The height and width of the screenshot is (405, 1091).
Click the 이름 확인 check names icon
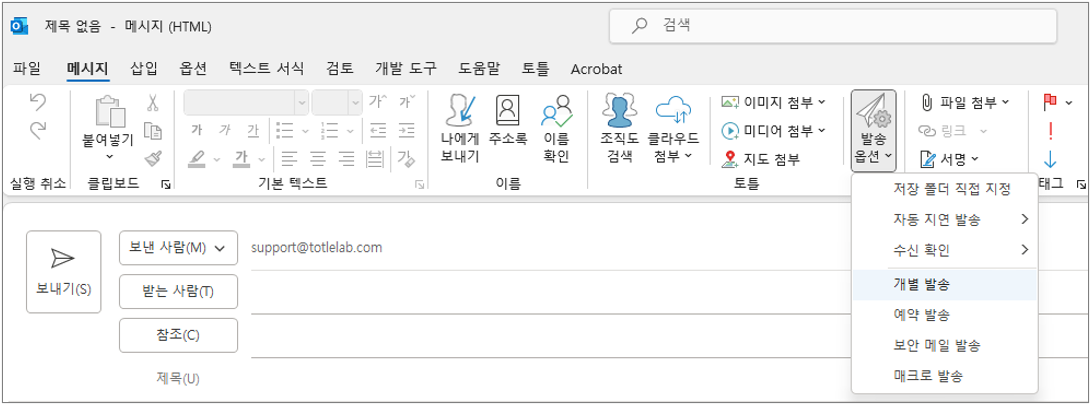556,110
